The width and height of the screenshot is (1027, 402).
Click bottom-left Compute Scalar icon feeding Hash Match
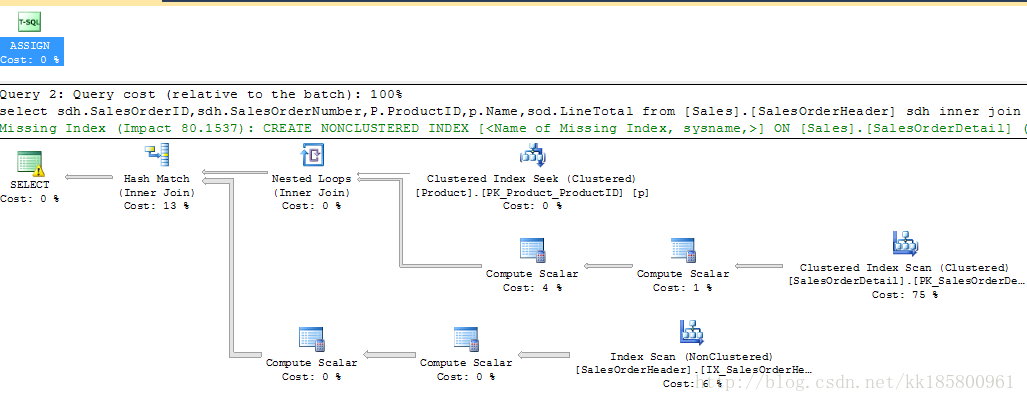[x=312, y=340]
